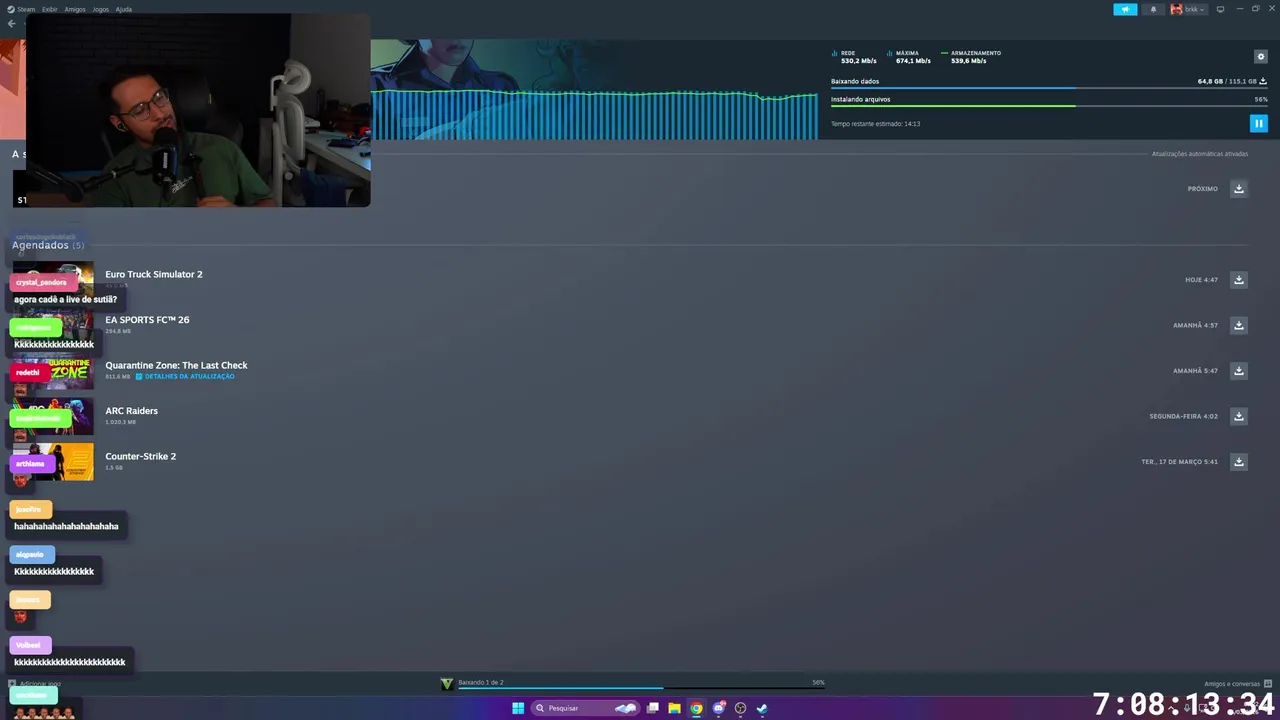Screen dimensions: 1280x720
Task: Click the Baixando dados progress bar
Action: [1049, 88]
